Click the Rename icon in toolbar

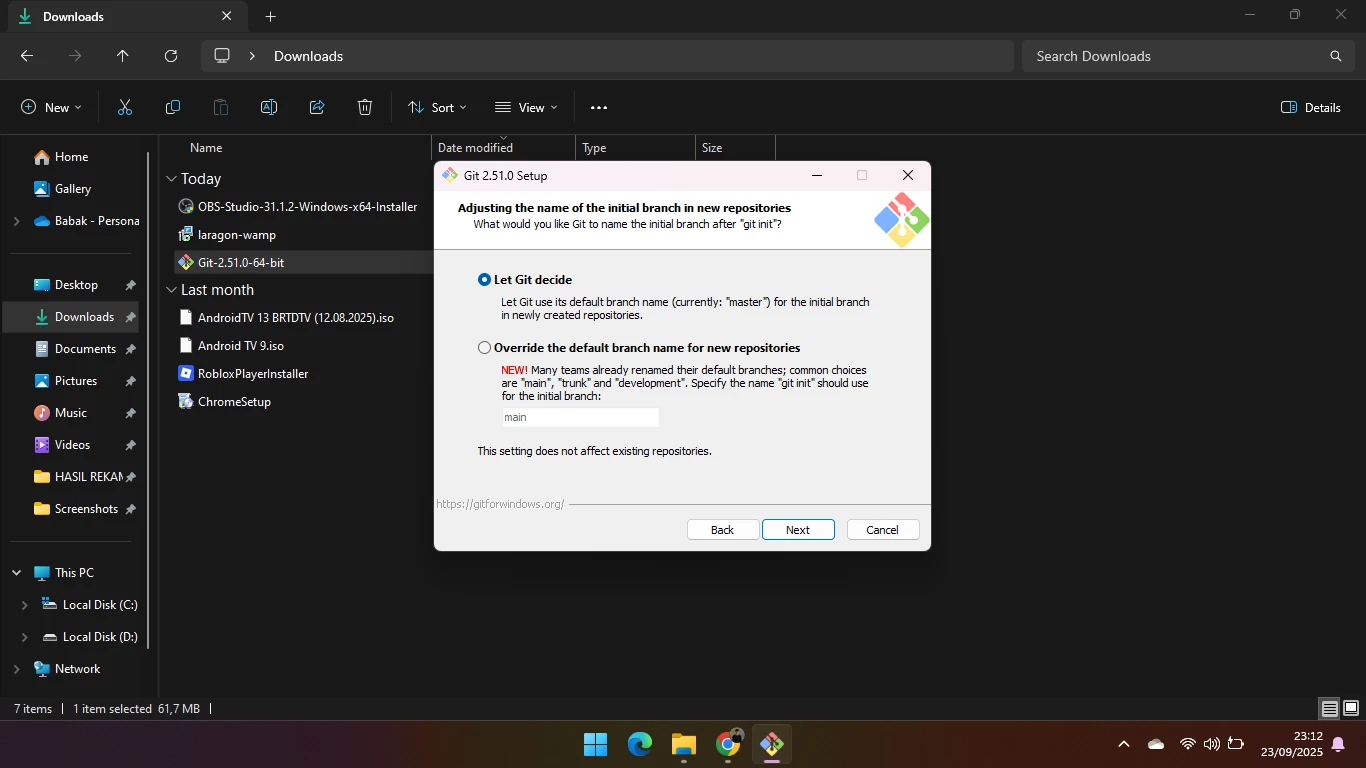pos(269,108)
